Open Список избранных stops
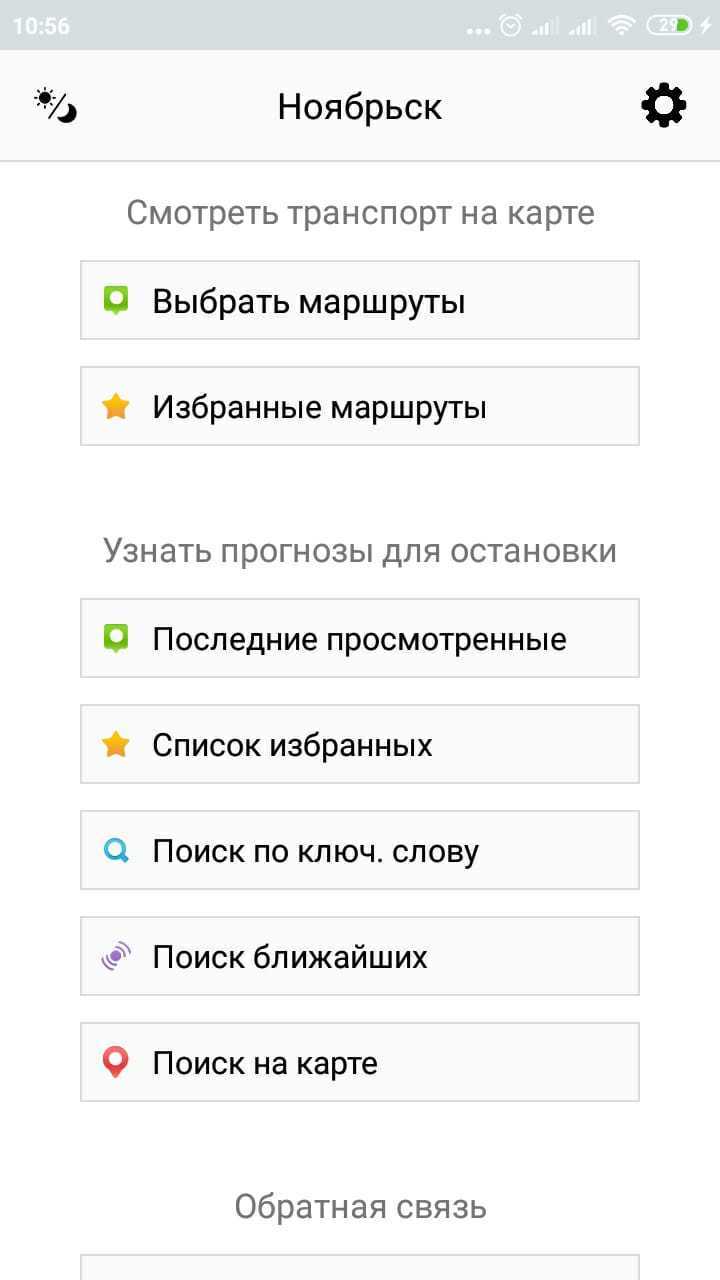The height and width of the screenshot is (1280, 720). point(360,743)
